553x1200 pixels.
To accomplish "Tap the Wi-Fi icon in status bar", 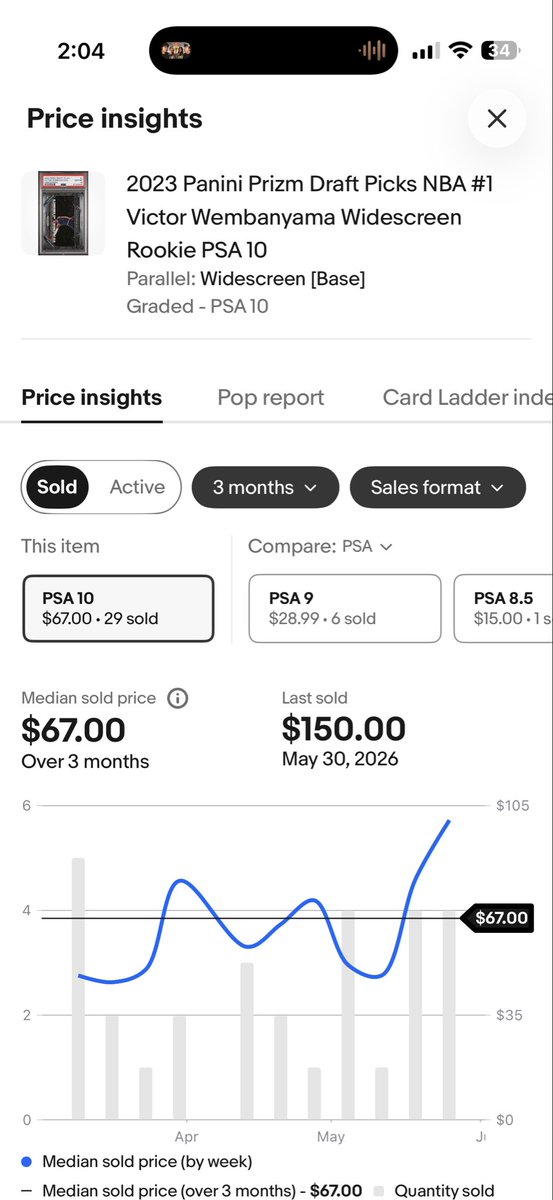I will coord(461,50).
